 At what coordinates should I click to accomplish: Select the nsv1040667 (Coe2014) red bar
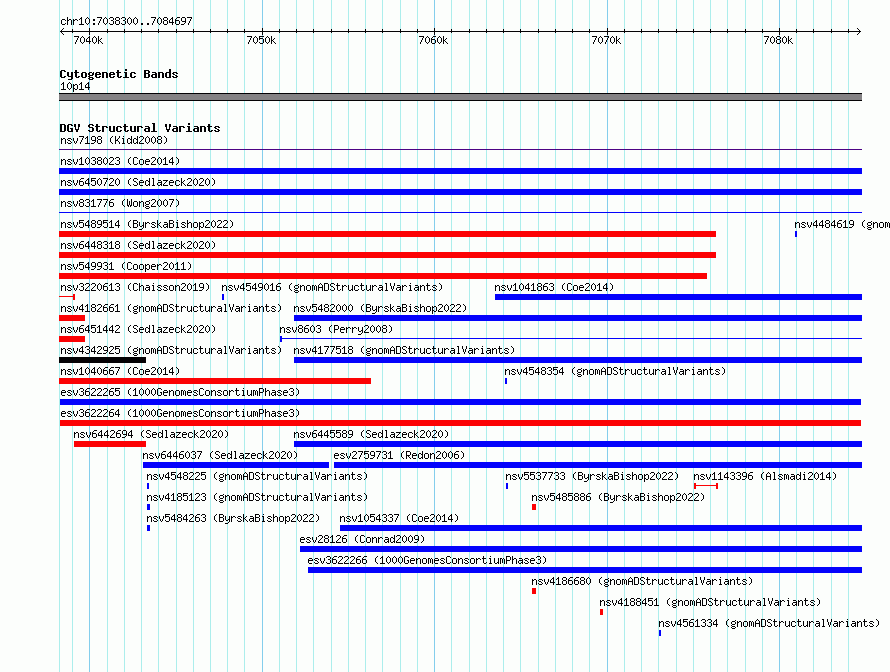[x=215, y=381]
